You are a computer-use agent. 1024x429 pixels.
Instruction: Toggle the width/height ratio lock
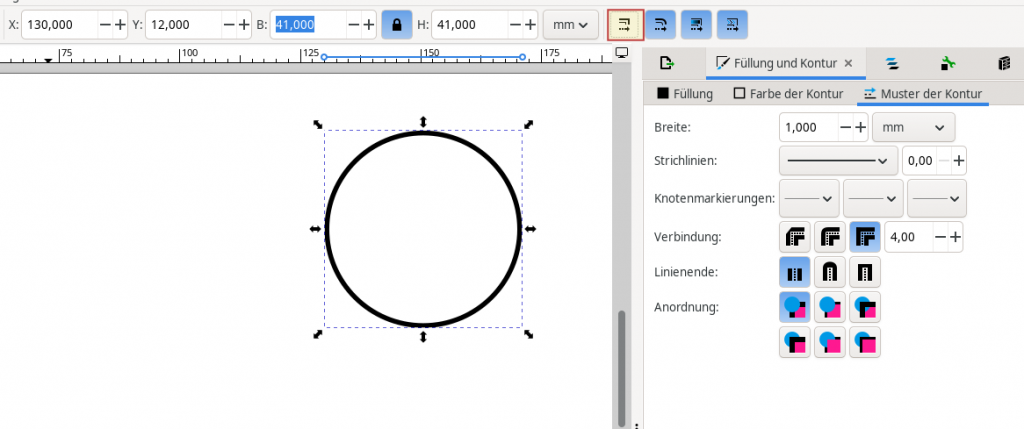point(397,24)
